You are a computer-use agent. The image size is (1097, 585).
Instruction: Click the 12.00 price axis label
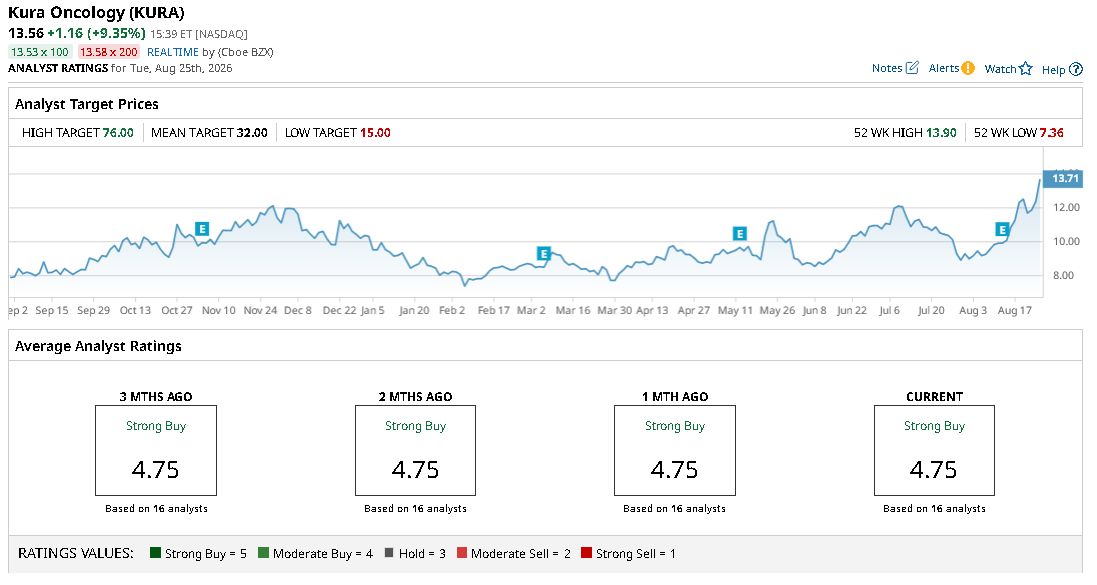[x=1066, y=207]
